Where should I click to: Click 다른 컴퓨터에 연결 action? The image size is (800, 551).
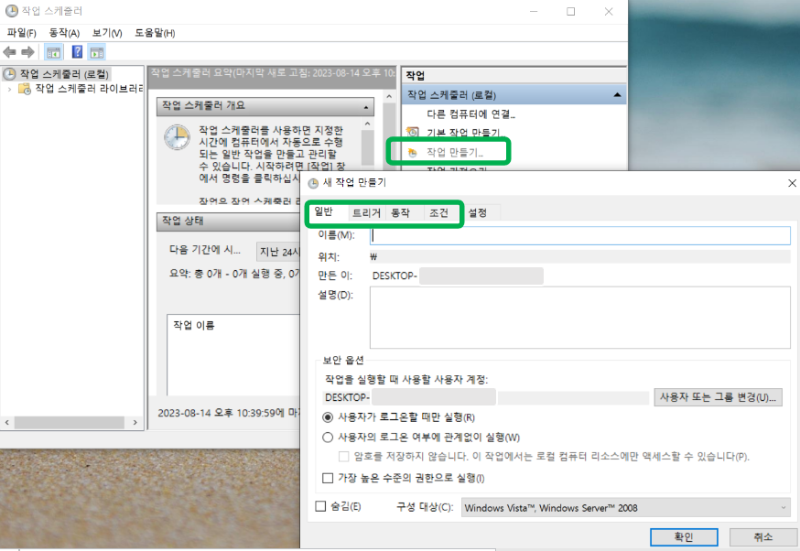471,114
